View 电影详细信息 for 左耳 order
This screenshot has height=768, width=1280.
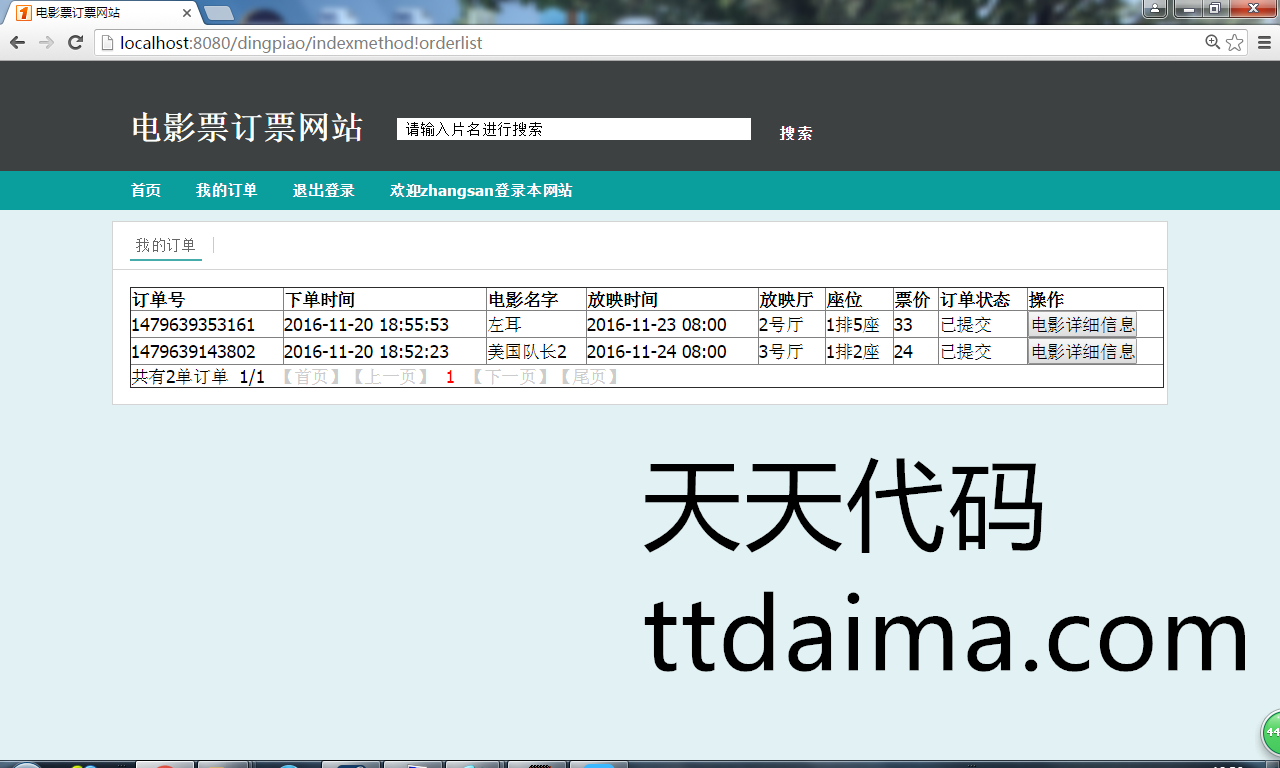tap(1082, 324)
